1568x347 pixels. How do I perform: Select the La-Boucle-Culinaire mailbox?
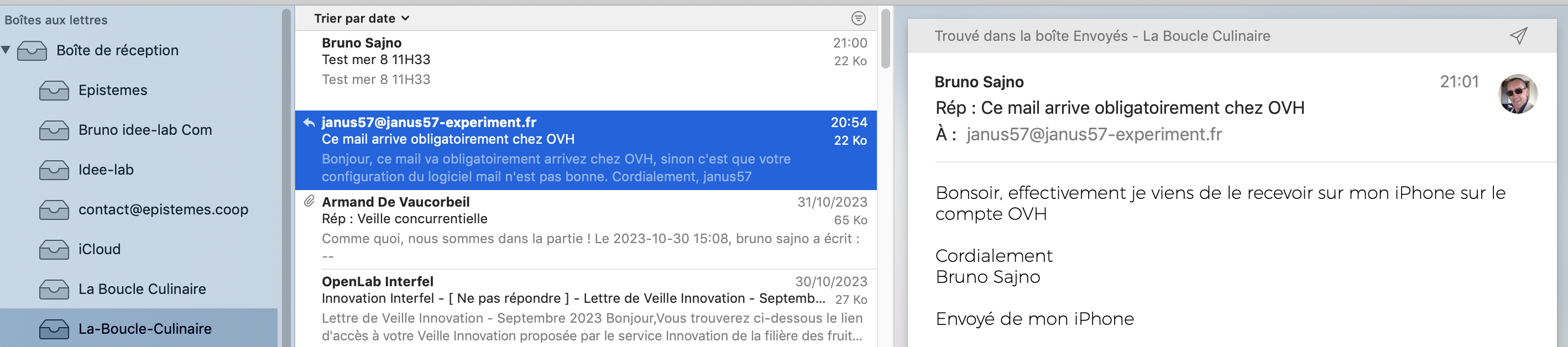[144, 329]
